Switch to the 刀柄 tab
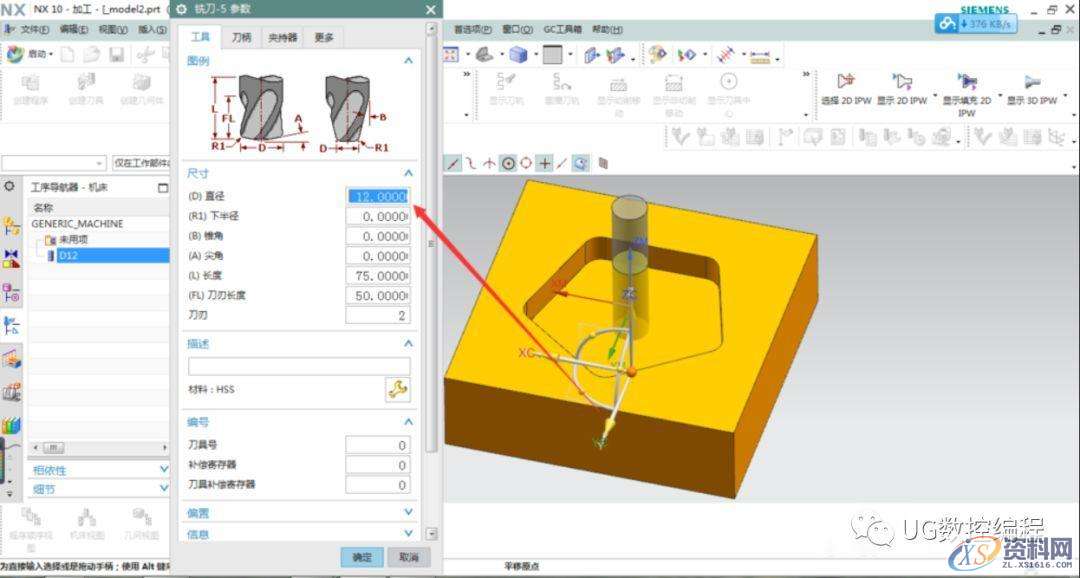1080x578 pixels. click(240, 37)
